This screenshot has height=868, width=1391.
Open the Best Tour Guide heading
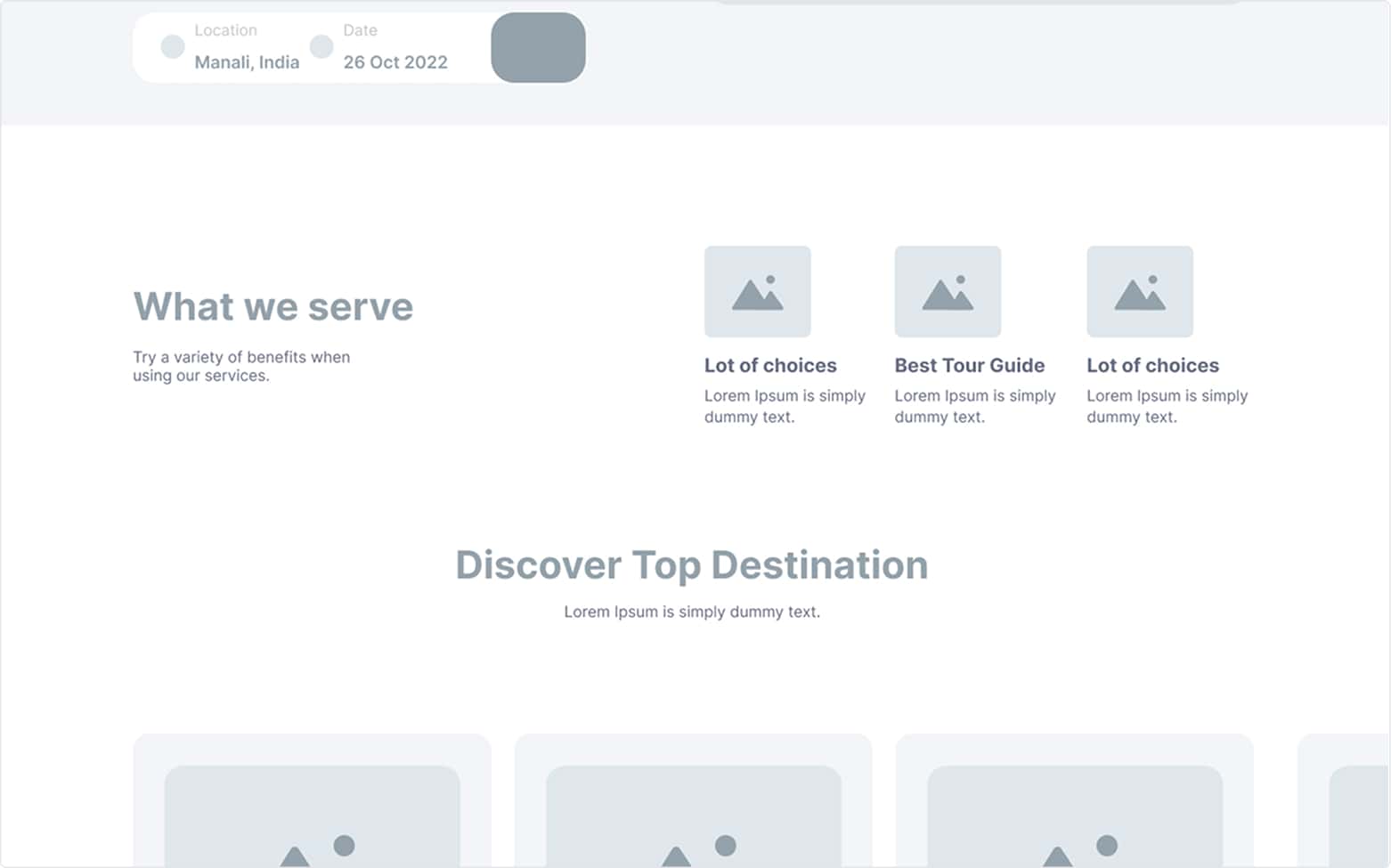click(969, 365)
